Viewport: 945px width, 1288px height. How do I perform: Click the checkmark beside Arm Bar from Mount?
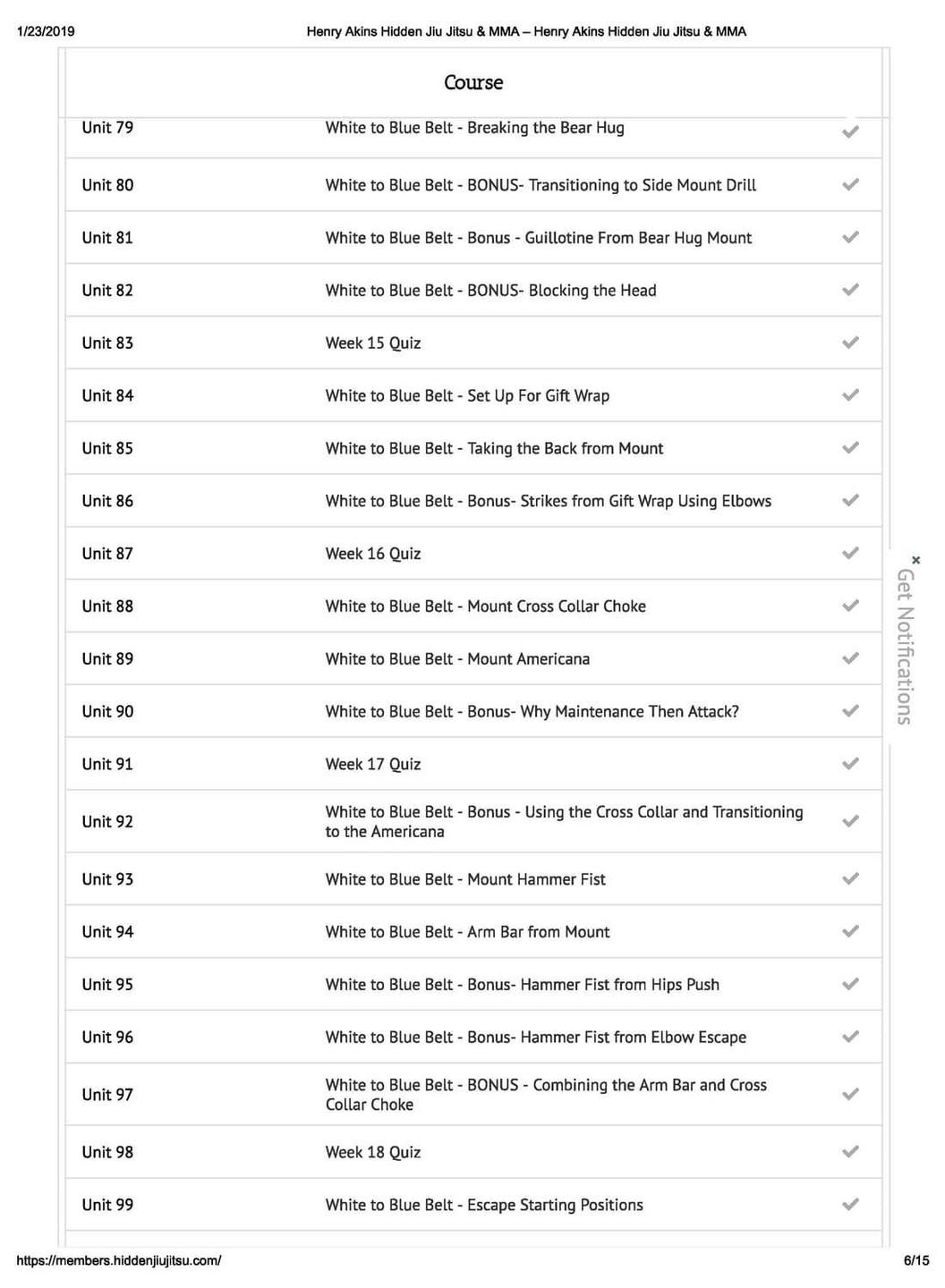point(850,931)
